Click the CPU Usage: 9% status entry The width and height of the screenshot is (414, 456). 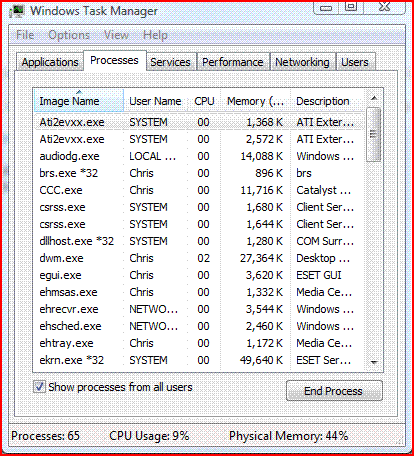(x=149, y=436)
